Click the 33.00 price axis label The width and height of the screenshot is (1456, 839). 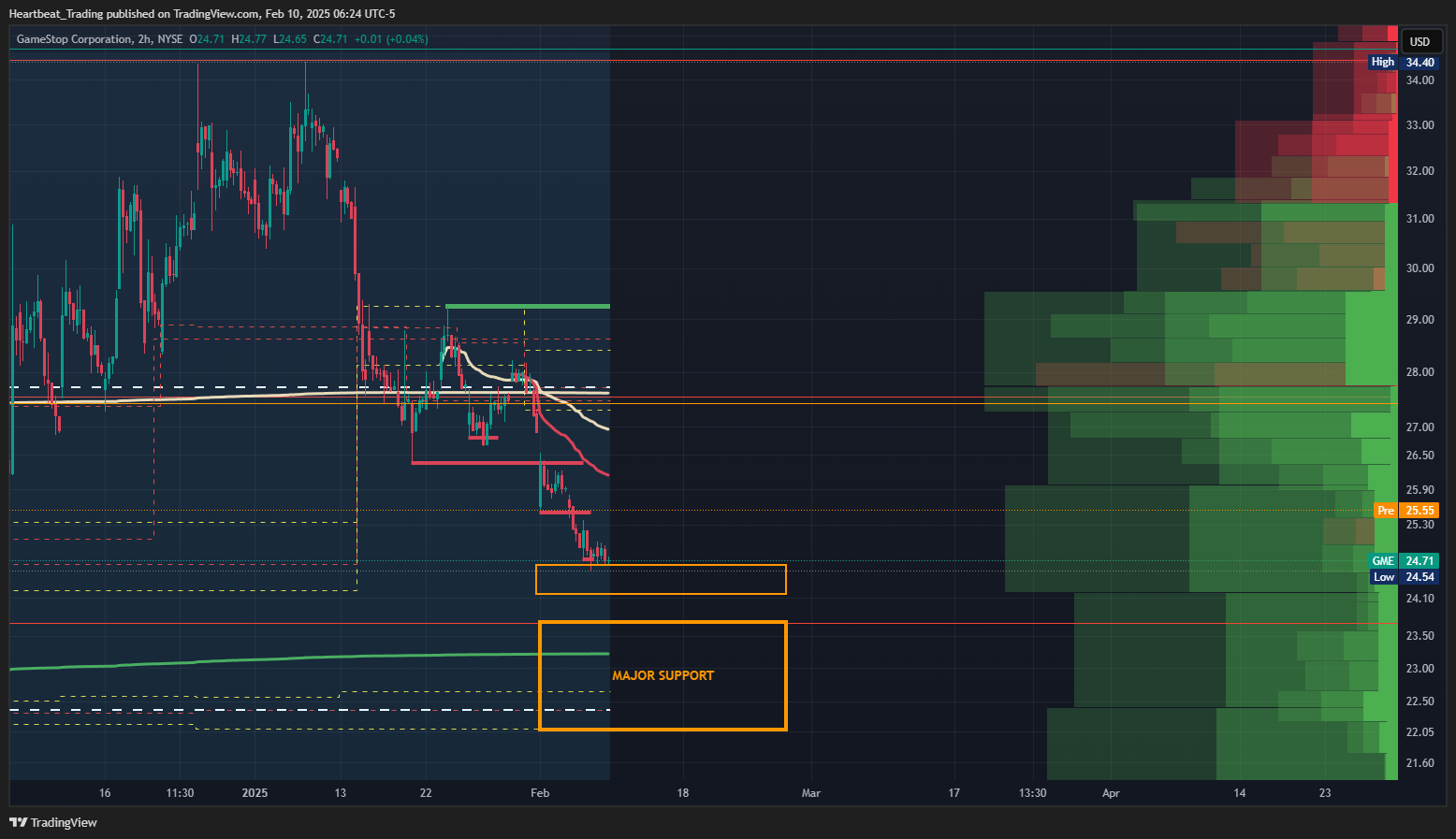coord(1420,125)
